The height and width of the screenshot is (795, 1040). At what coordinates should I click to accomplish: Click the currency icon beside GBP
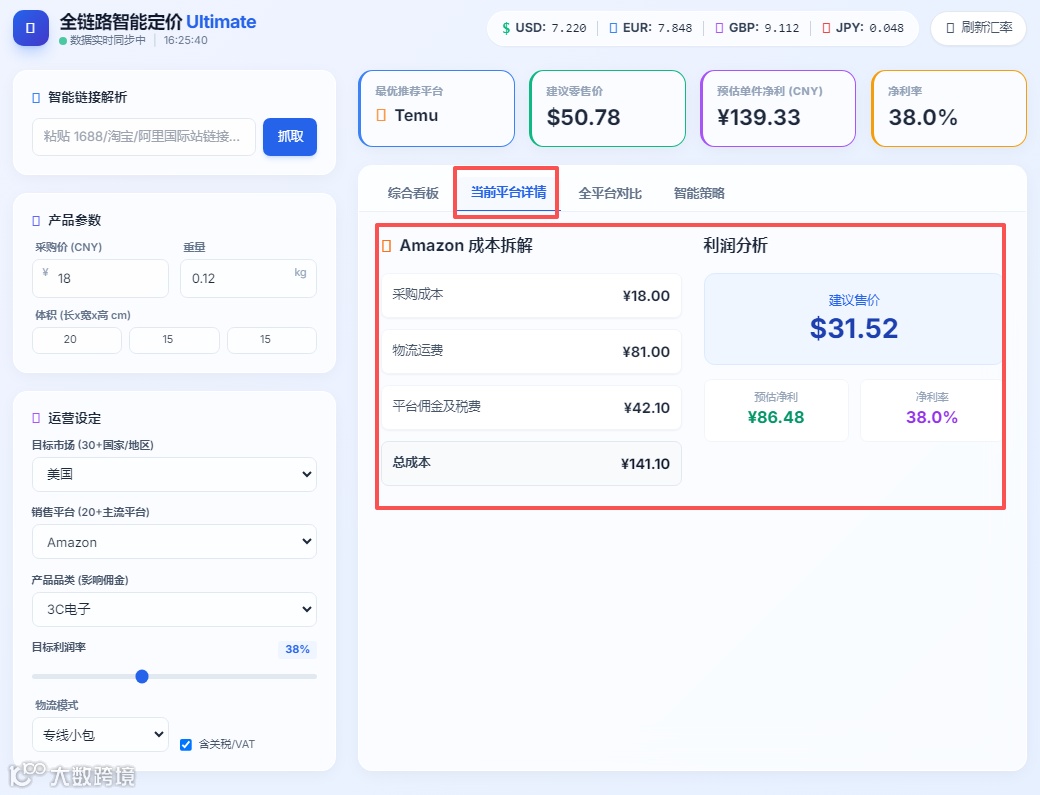pos(719,28)
